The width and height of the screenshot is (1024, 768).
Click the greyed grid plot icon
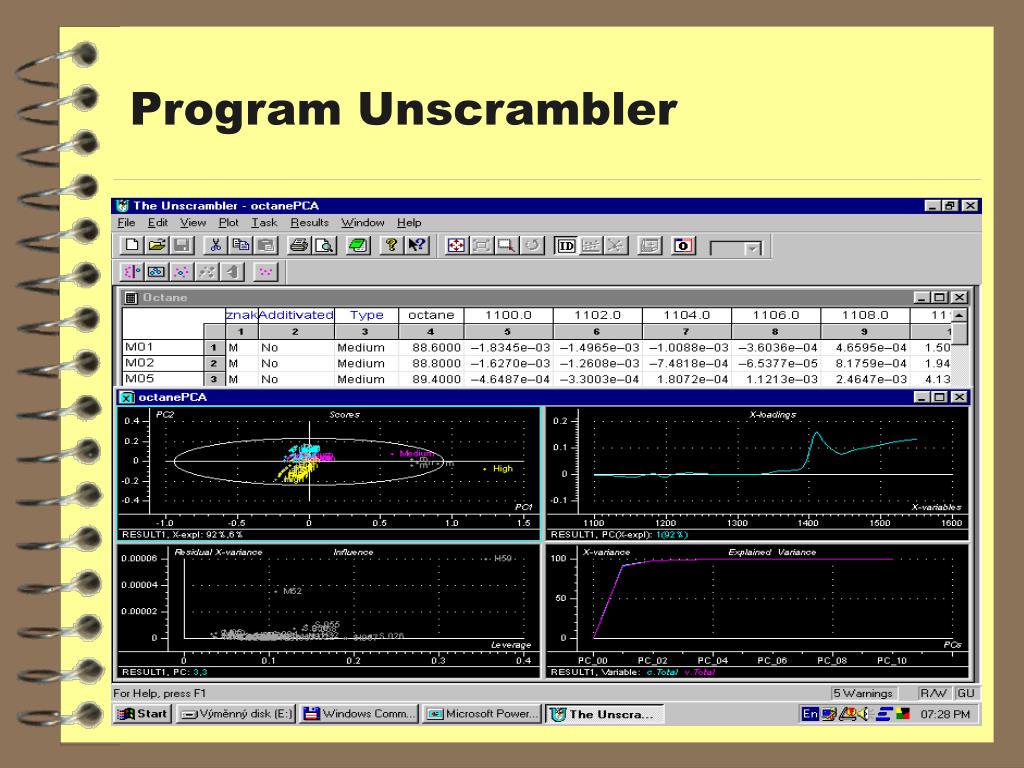[590, 246]
